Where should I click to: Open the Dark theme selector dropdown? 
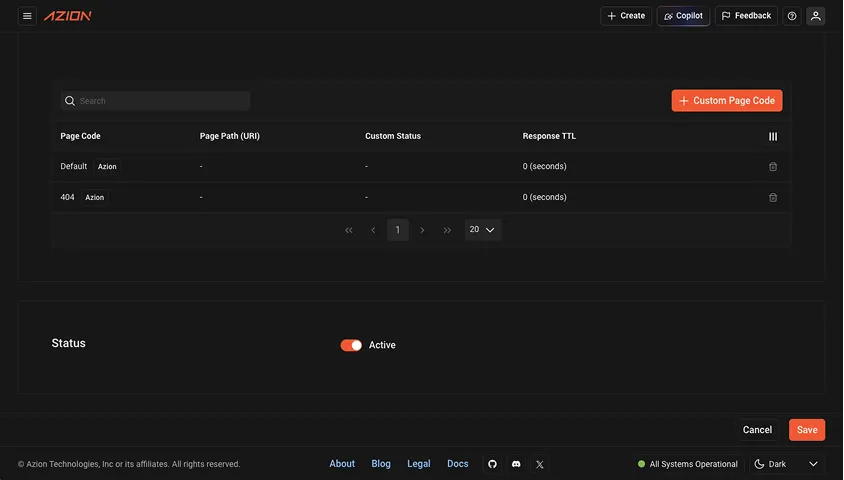click(786, 464)
